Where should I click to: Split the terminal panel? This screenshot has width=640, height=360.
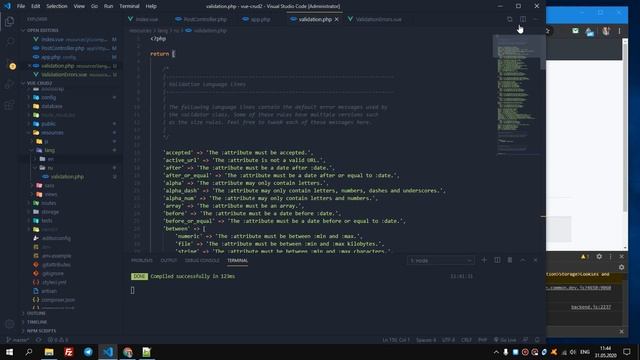(497, 260)
